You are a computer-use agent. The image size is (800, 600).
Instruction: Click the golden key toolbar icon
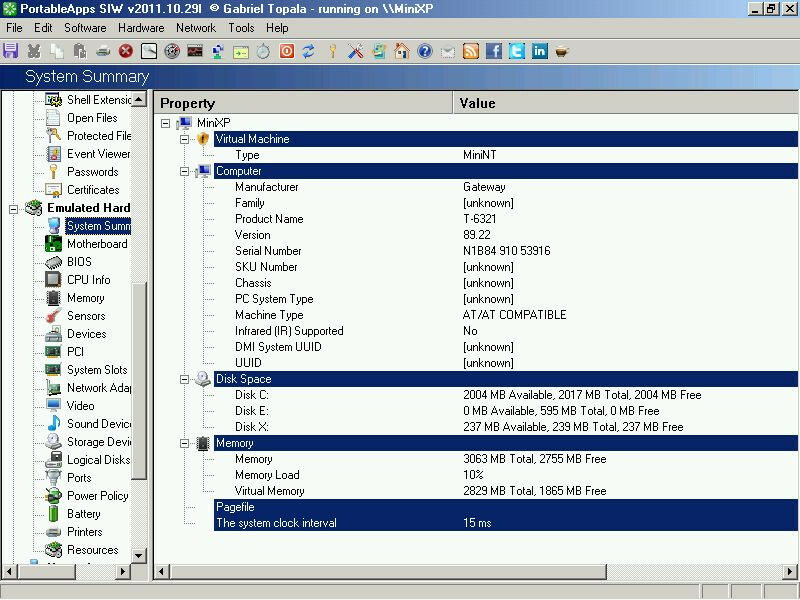click(332, 51)
